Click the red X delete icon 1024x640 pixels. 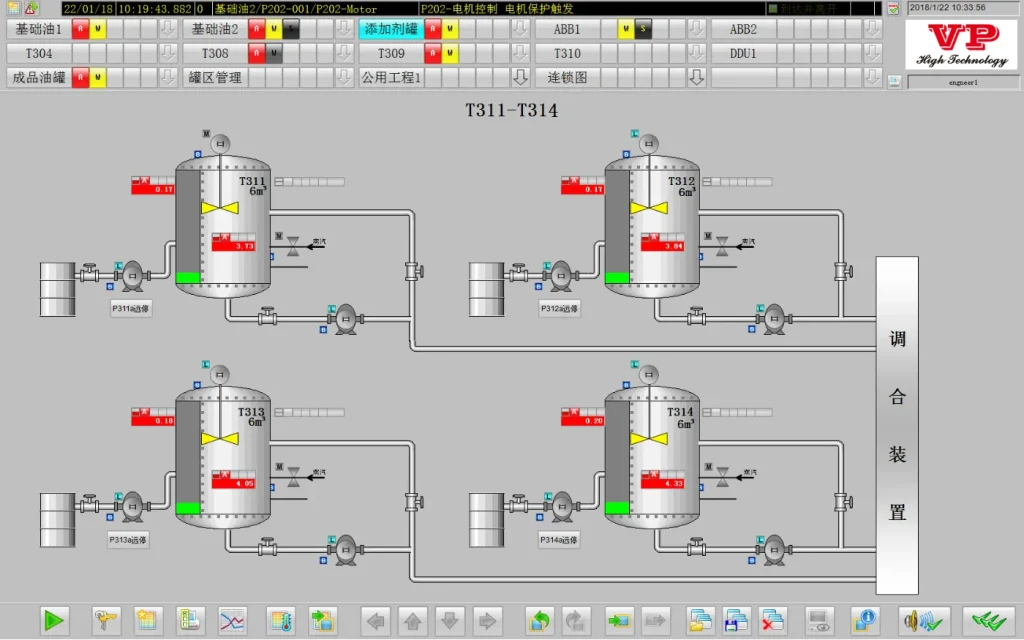(x=773, y=621)
